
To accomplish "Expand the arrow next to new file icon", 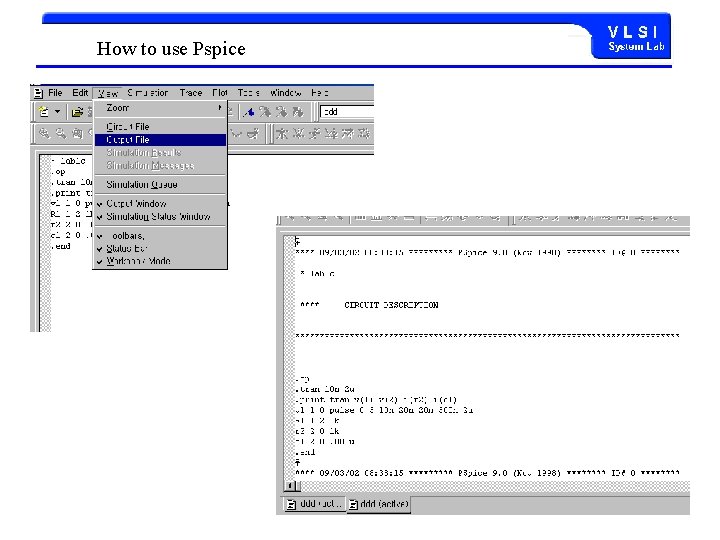I will click(x=57, y=112).
